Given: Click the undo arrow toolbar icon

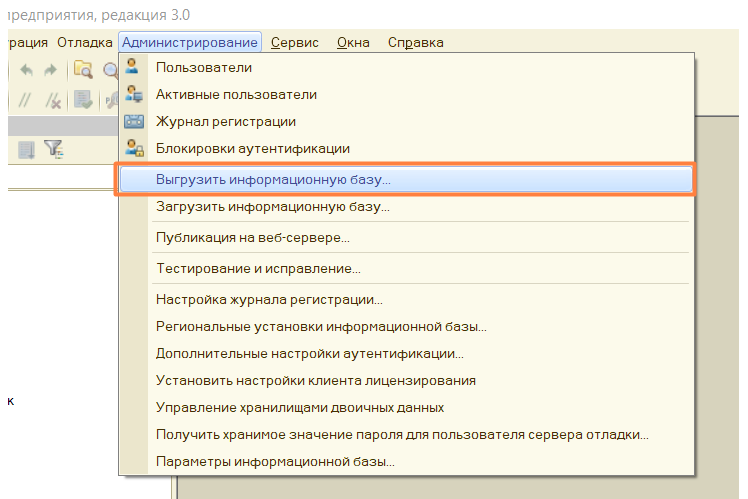Looking at the screenshot, I should pos(26,71).
